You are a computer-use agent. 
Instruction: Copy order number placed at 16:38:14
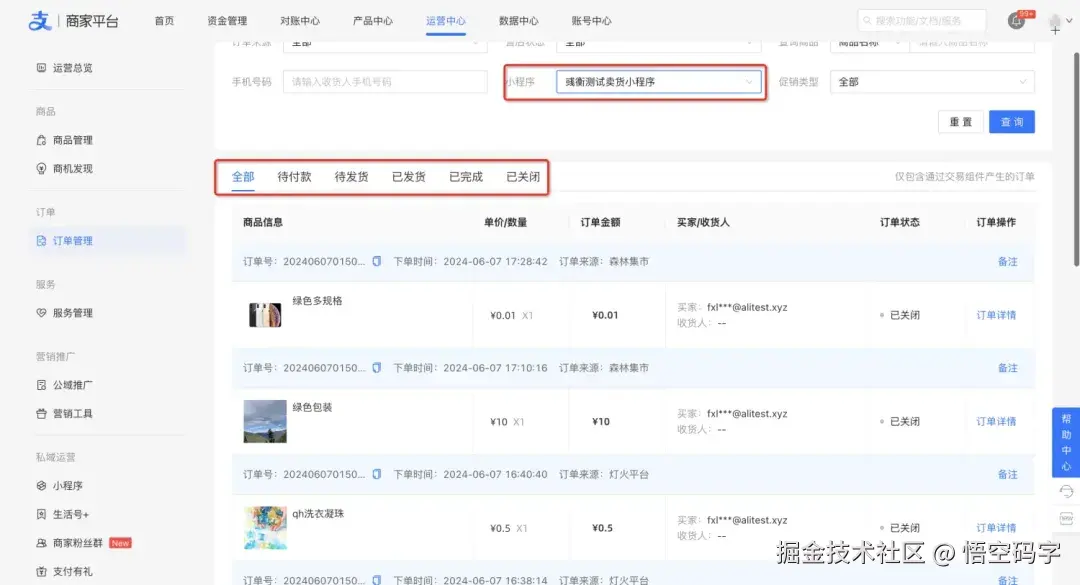pos(377,580)
